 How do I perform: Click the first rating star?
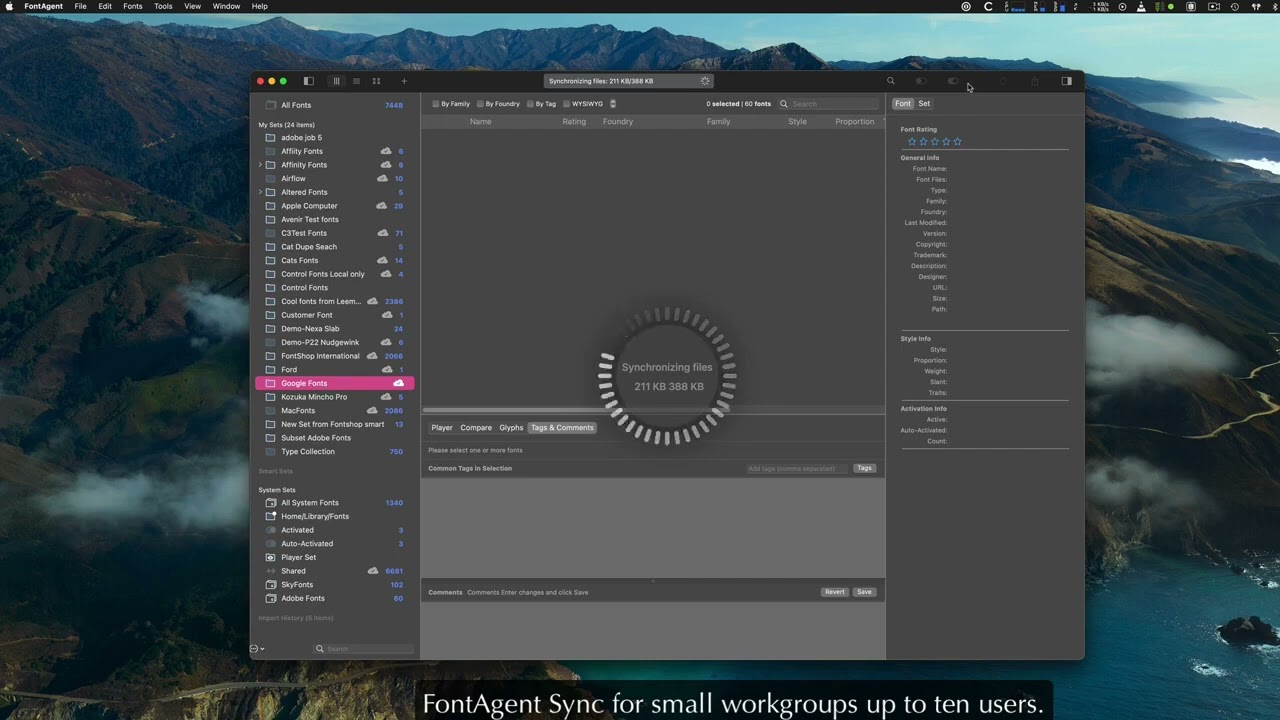pyautogui.click(x=911, y=142)
